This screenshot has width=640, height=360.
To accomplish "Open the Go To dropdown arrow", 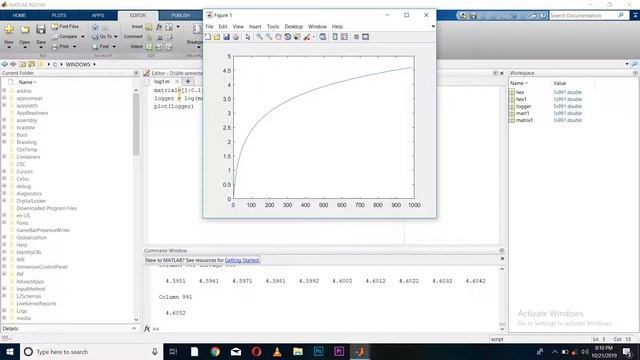I will [x=116, y=37].
